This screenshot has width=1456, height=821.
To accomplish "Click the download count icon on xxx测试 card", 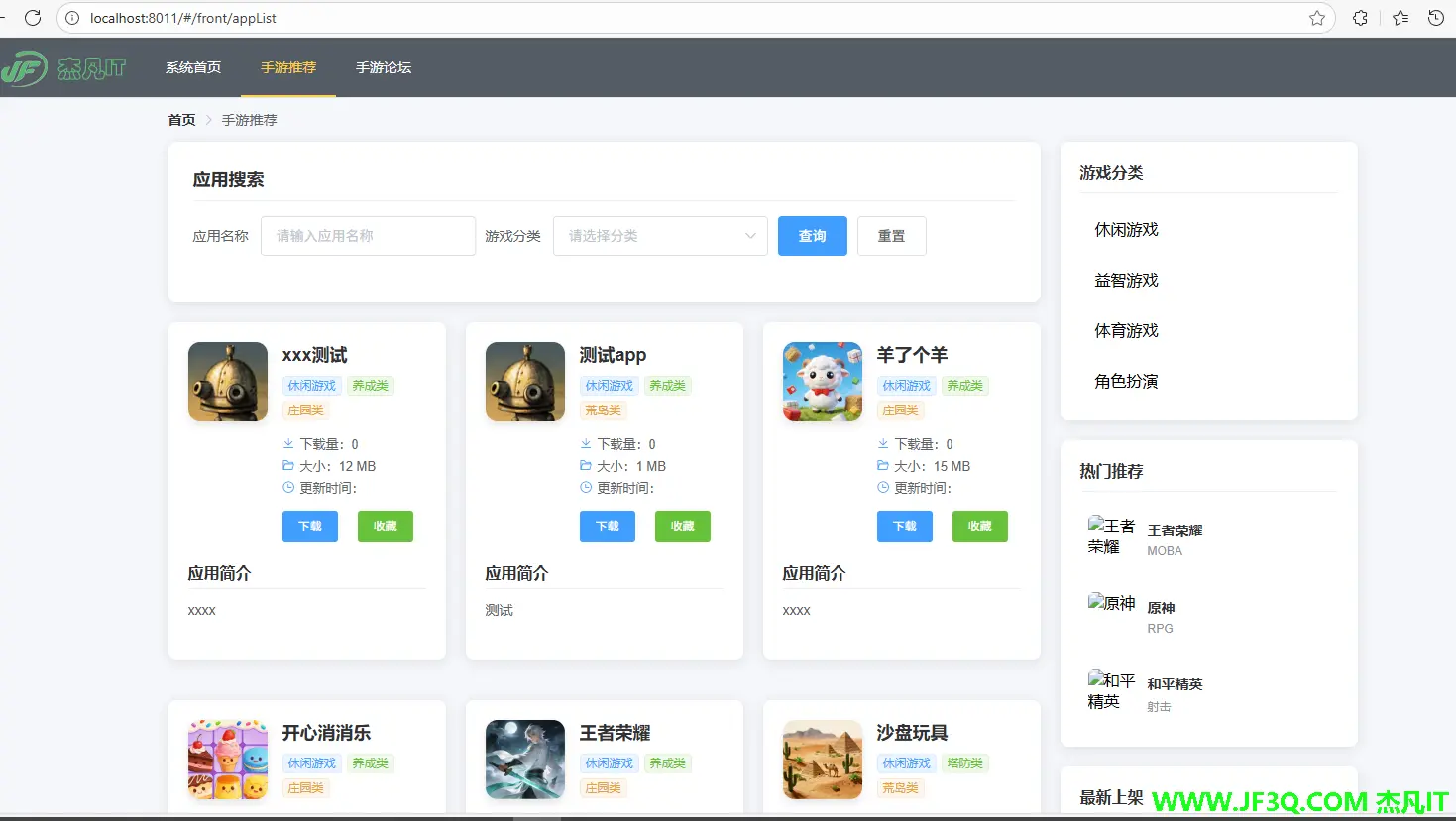I will (287, 443).
